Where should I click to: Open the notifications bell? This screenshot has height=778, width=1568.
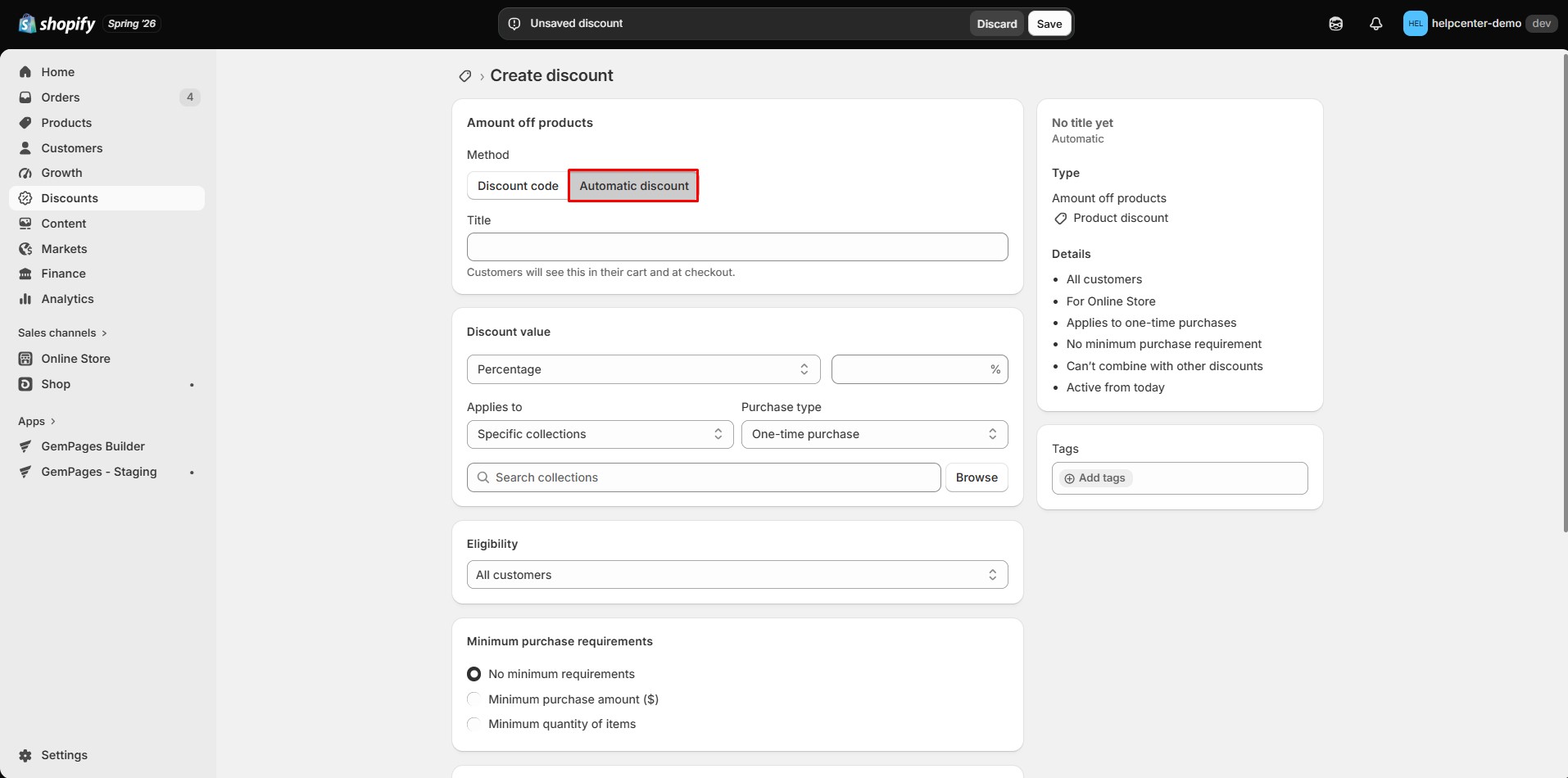tap(1375, 24)
